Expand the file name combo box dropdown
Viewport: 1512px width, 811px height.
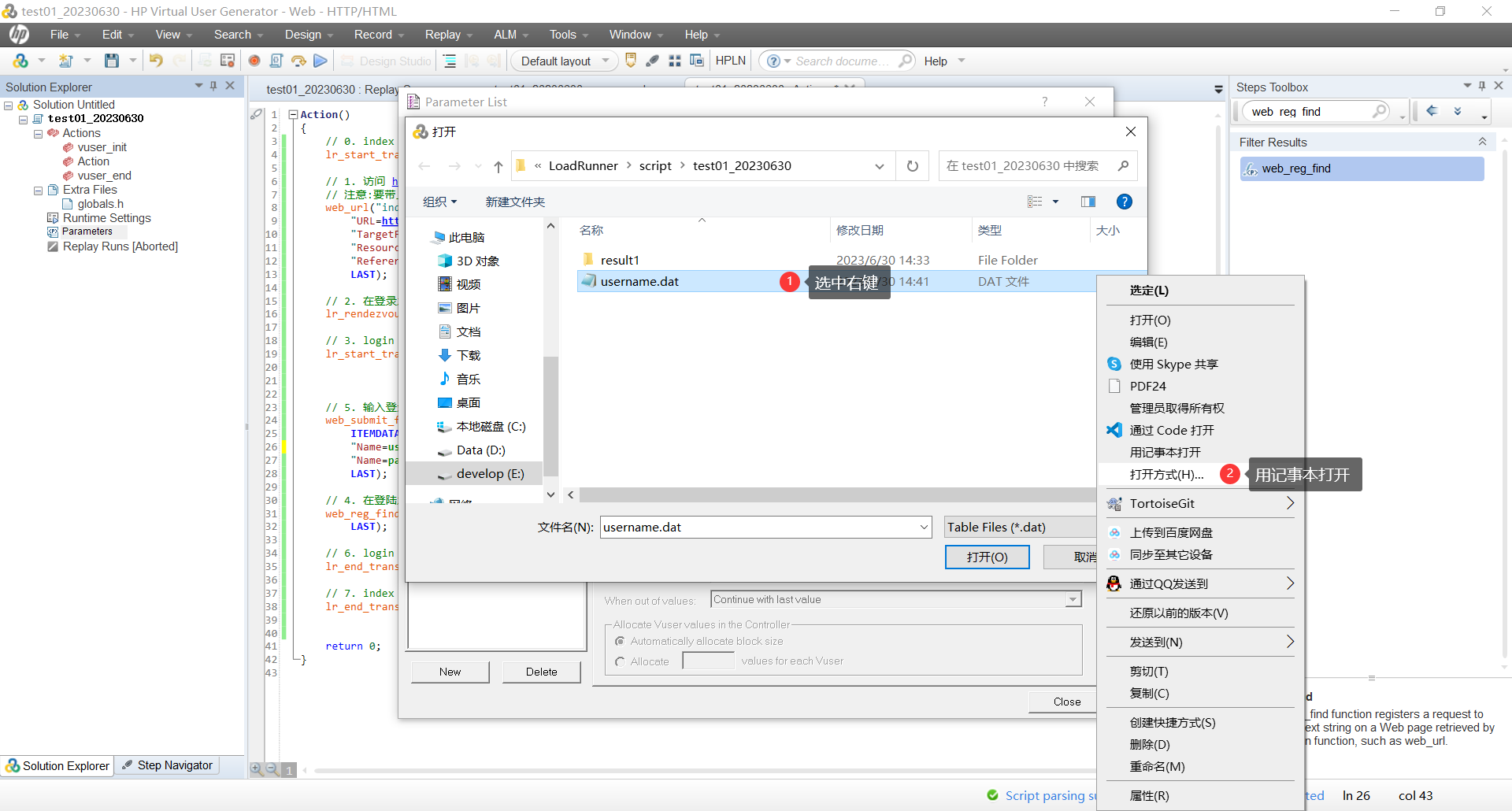924,527
